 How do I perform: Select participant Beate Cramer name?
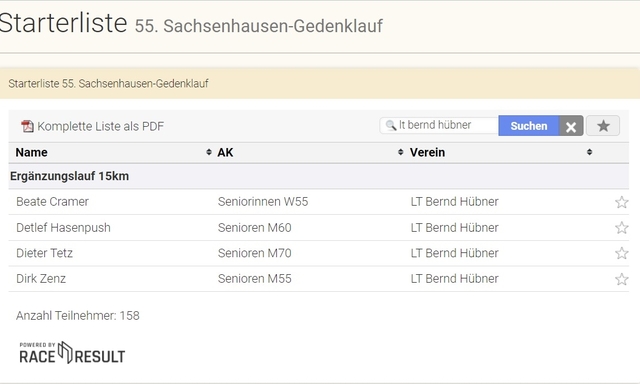(x=52, y=202)
